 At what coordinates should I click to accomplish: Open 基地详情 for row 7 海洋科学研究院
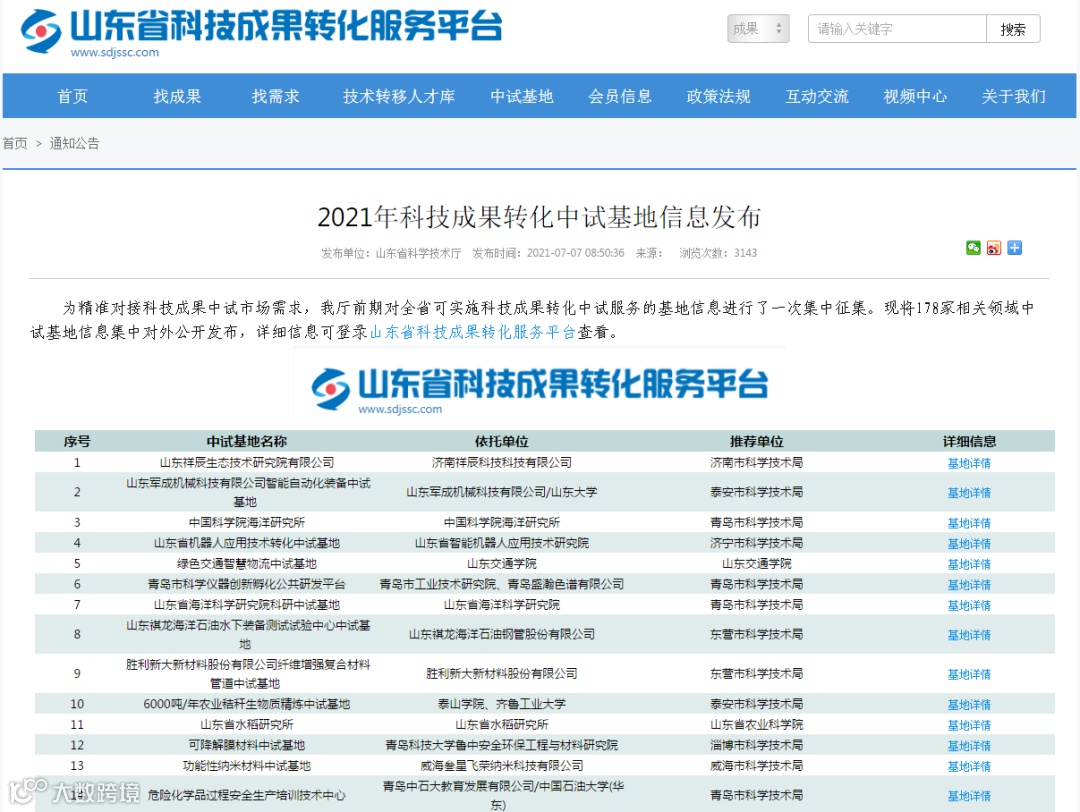[969, 606]
